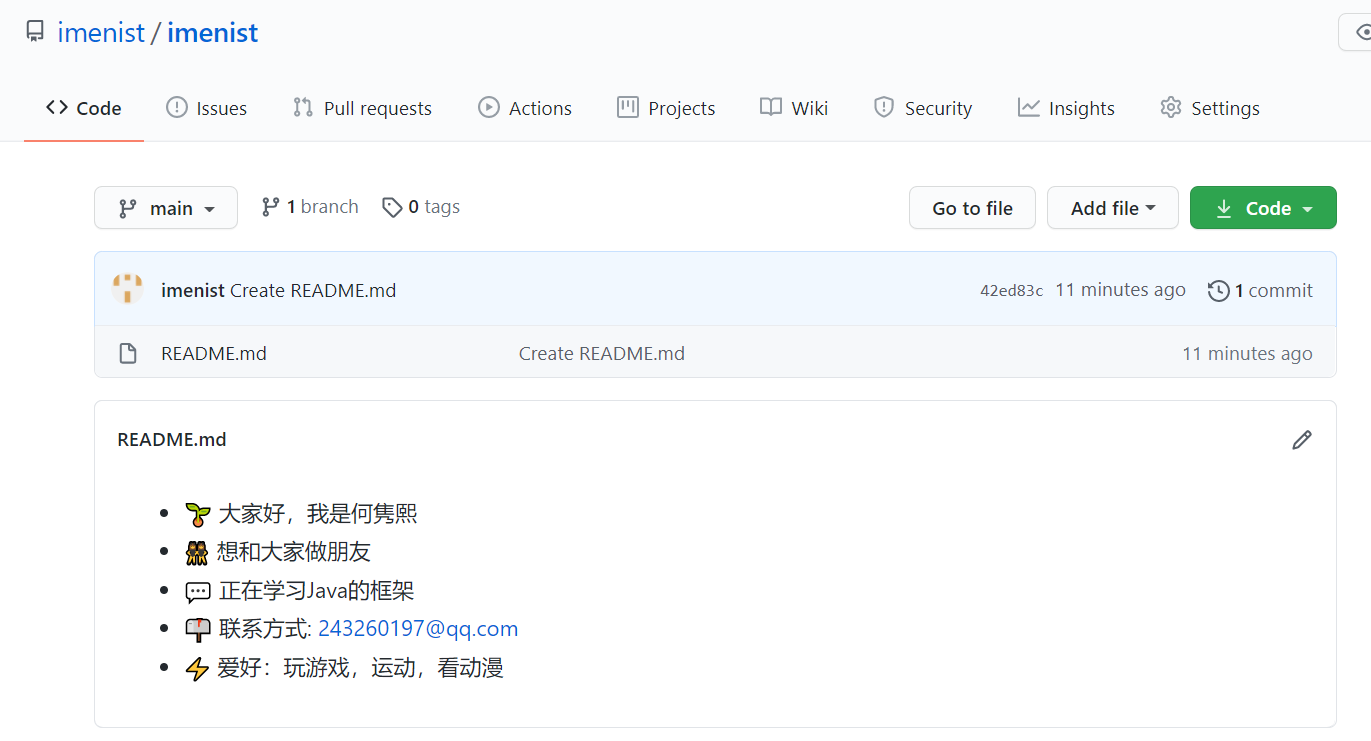
Task: Expand the Add file dropdown
Action: pos(1113,208)
